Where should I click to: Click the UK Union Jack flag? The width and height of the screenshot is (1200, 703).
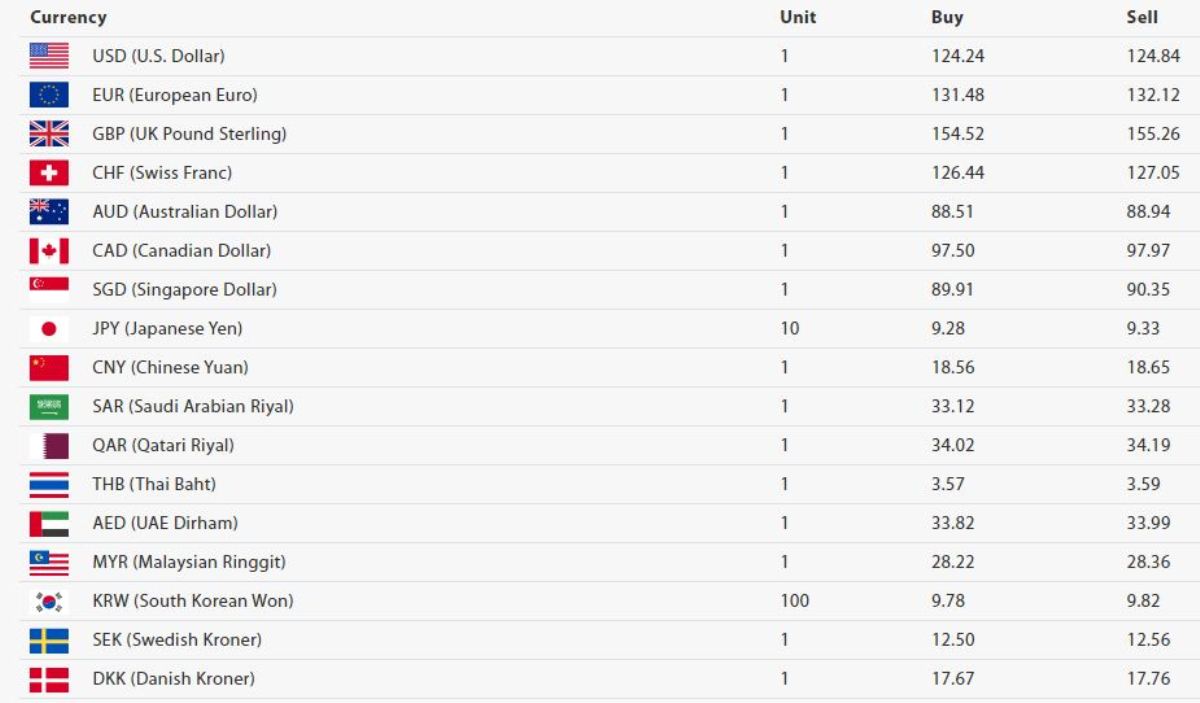click(x=49, y=134)
